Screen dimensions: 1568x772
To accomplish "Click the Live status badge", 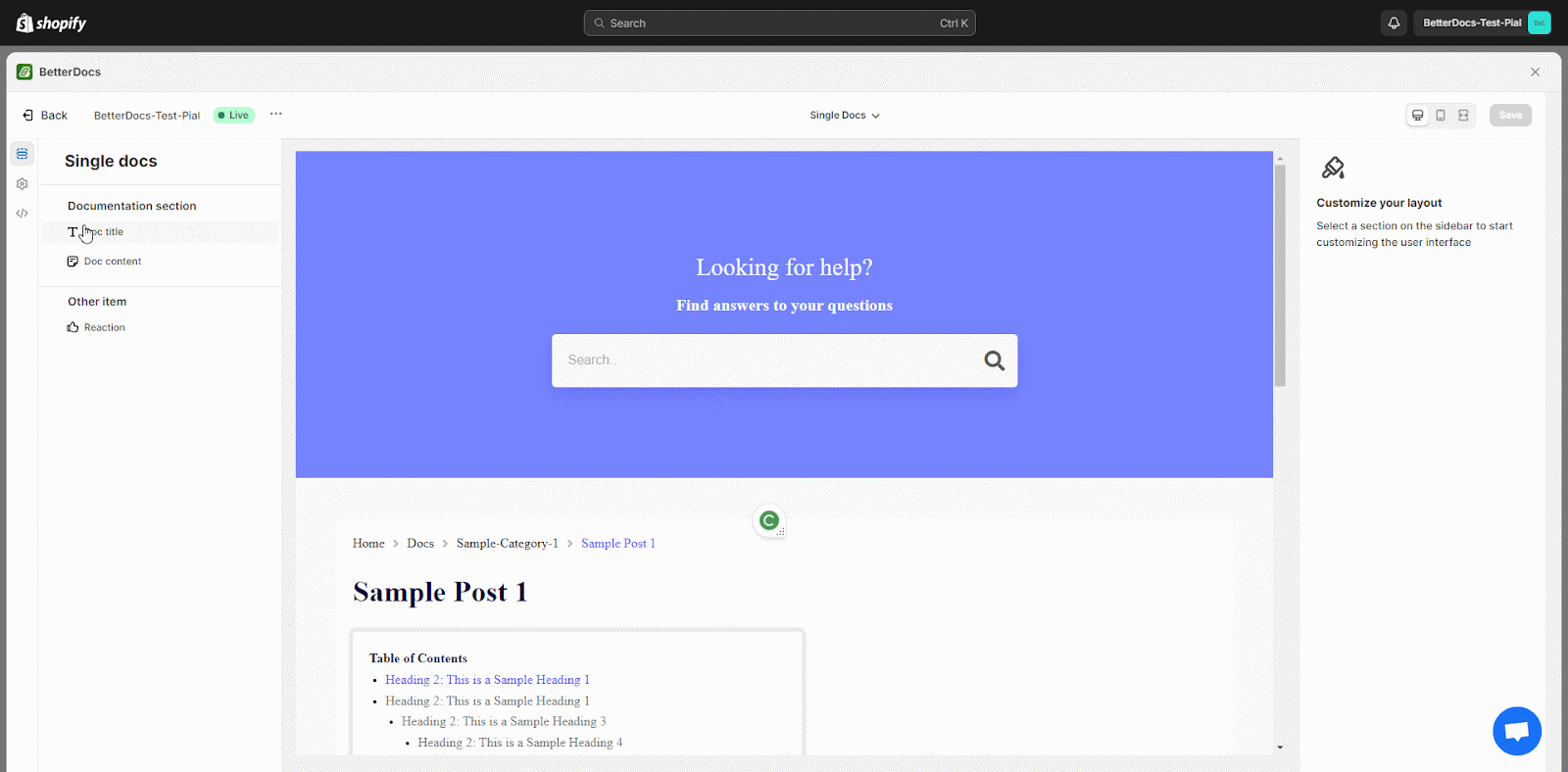I will [x=234, y=115].
